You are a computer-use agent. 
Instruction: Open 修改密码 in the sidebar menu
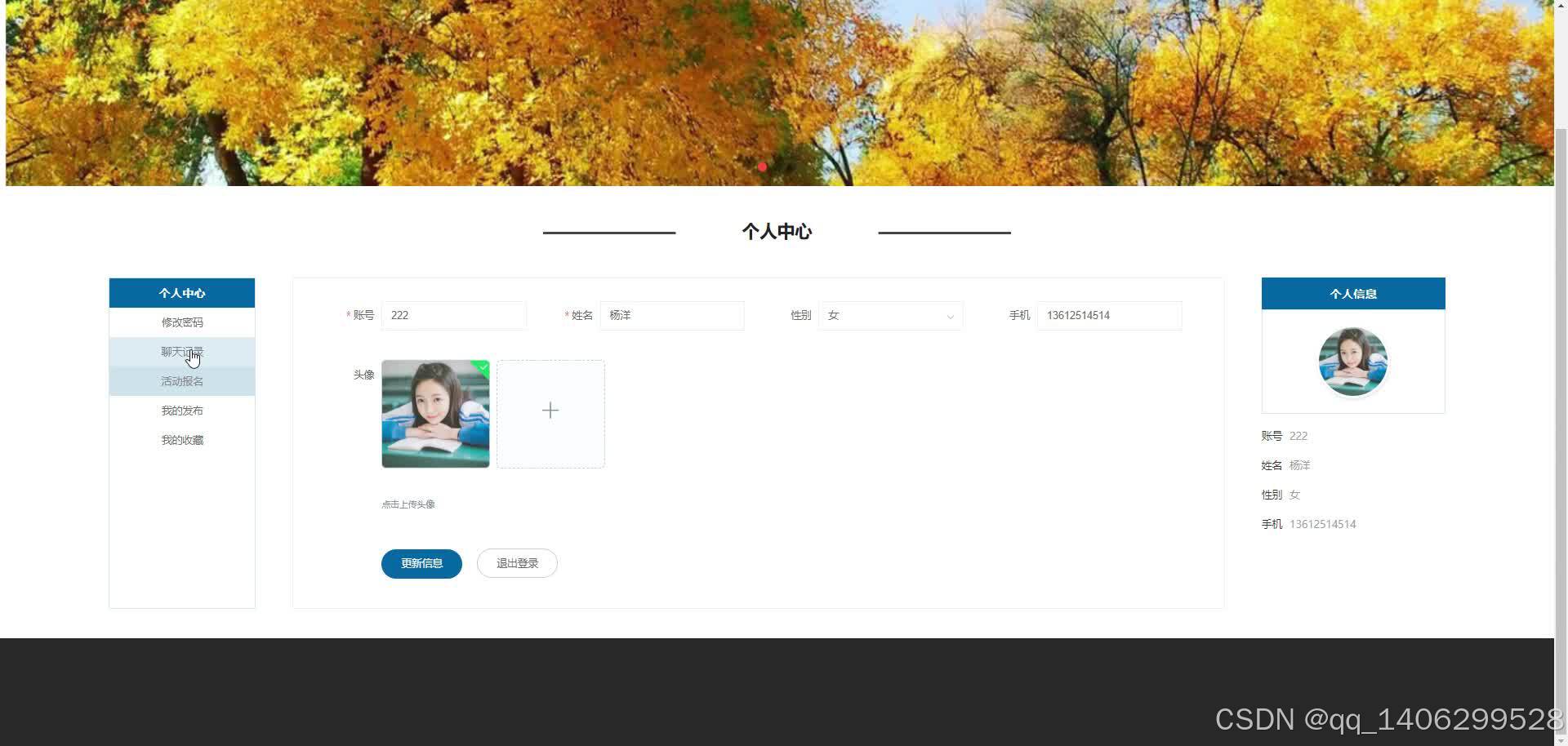pos(182,322)
